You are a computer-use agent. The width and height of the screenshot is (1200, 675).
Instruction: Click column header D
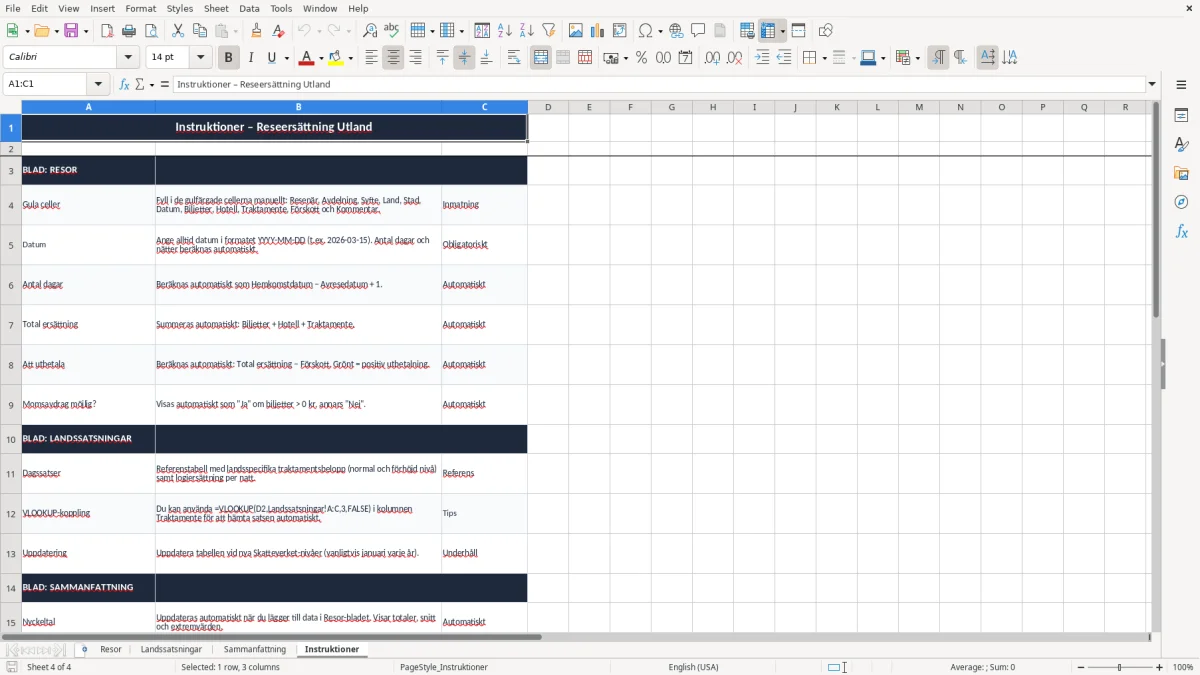point(548,107)
